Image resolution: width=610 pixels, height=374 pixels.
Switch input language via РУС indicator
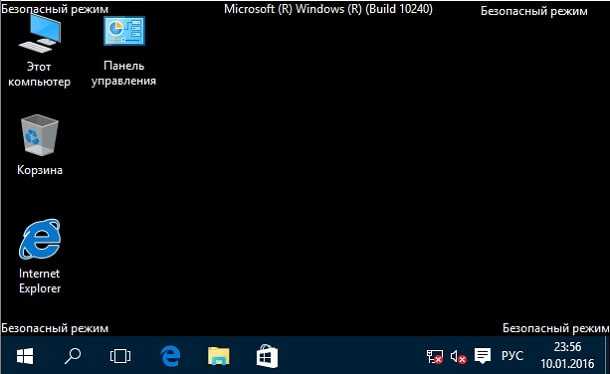[512, 356]
